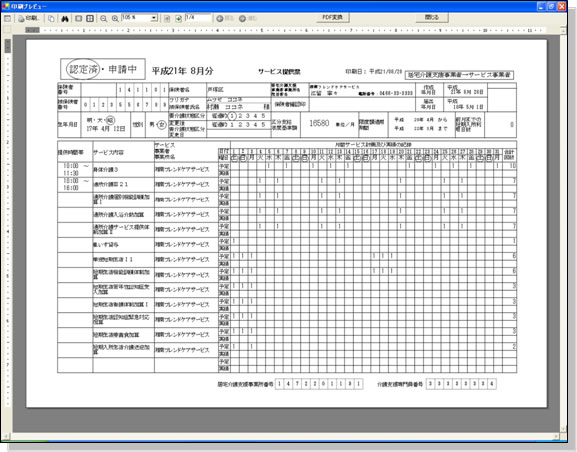Click the page number field showing 1/4
Image resolution: width=577 pixels, height=452 pixels.
198,18
